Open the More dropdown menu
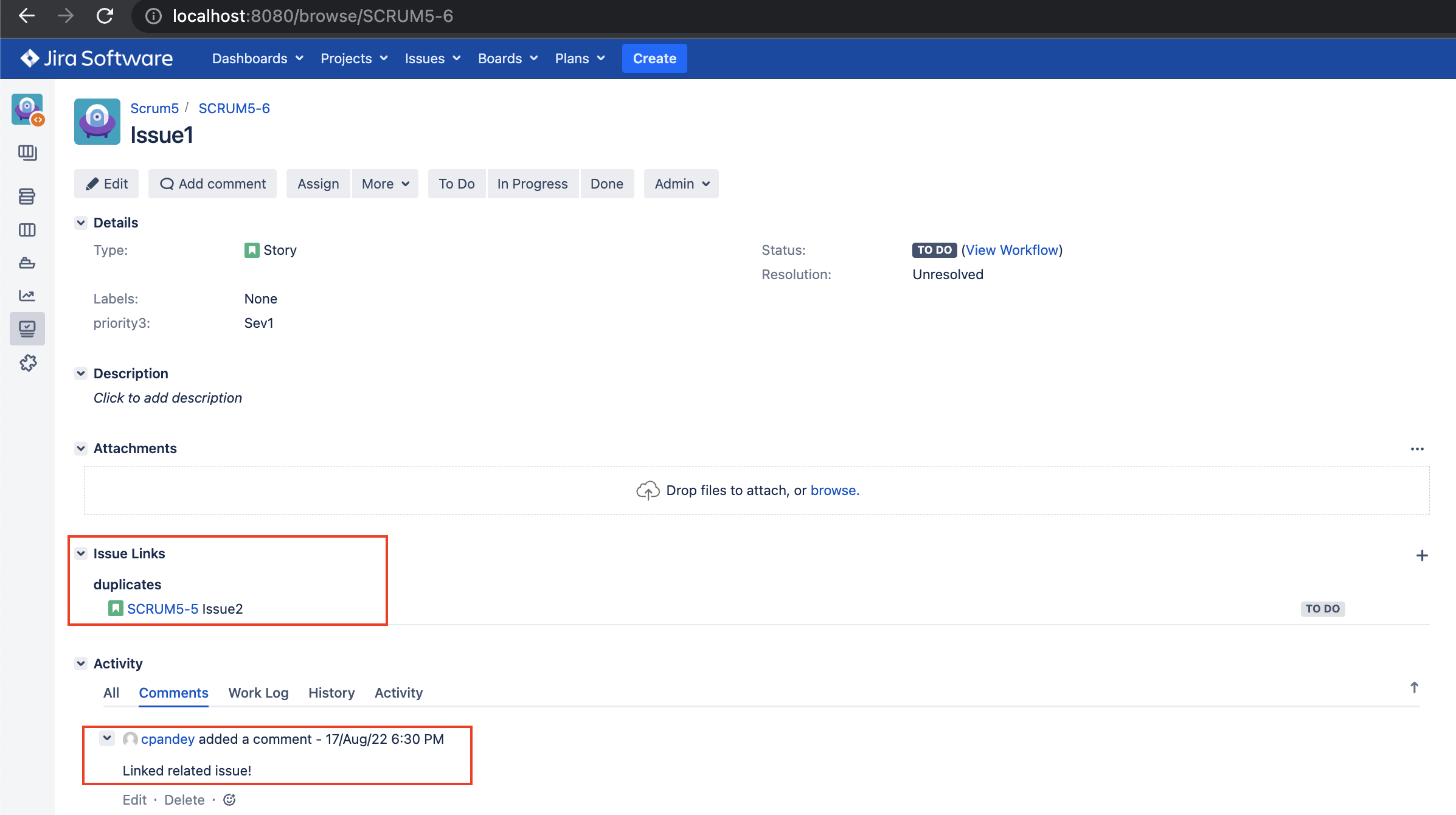This screenshot has height=815, width=1456. point(385,183)
